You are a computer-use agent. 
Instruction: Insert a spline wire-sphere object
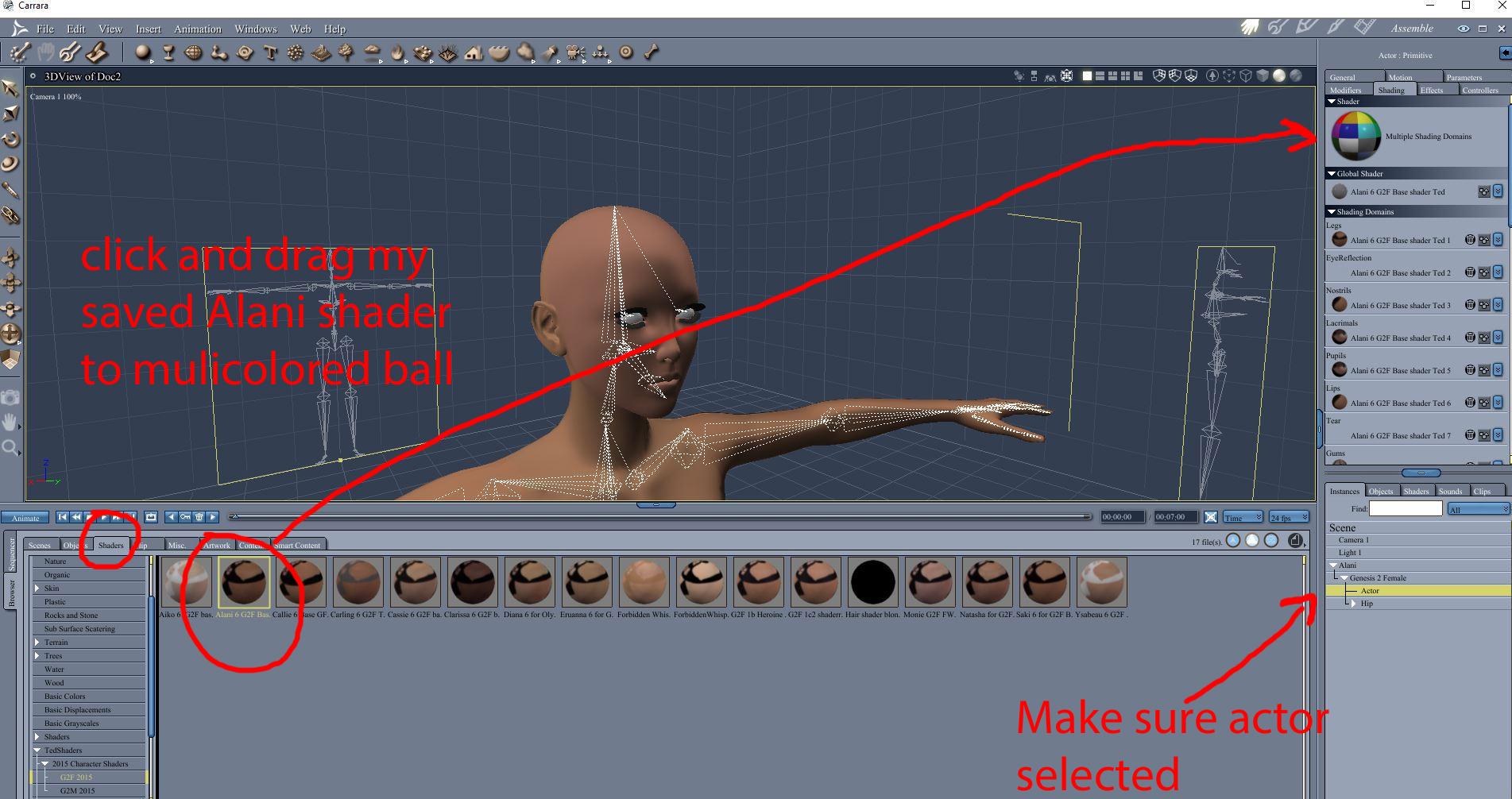point(193,53)
